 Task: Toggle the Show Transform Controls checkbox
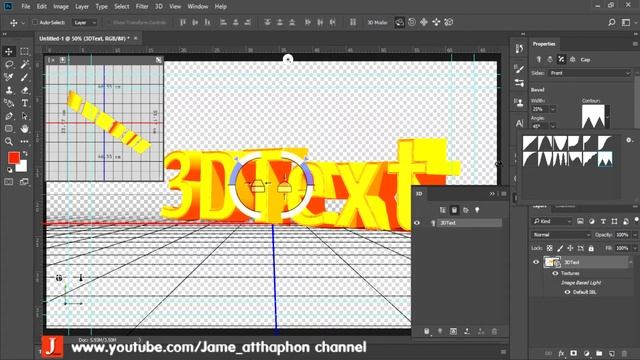coord(108,22)
